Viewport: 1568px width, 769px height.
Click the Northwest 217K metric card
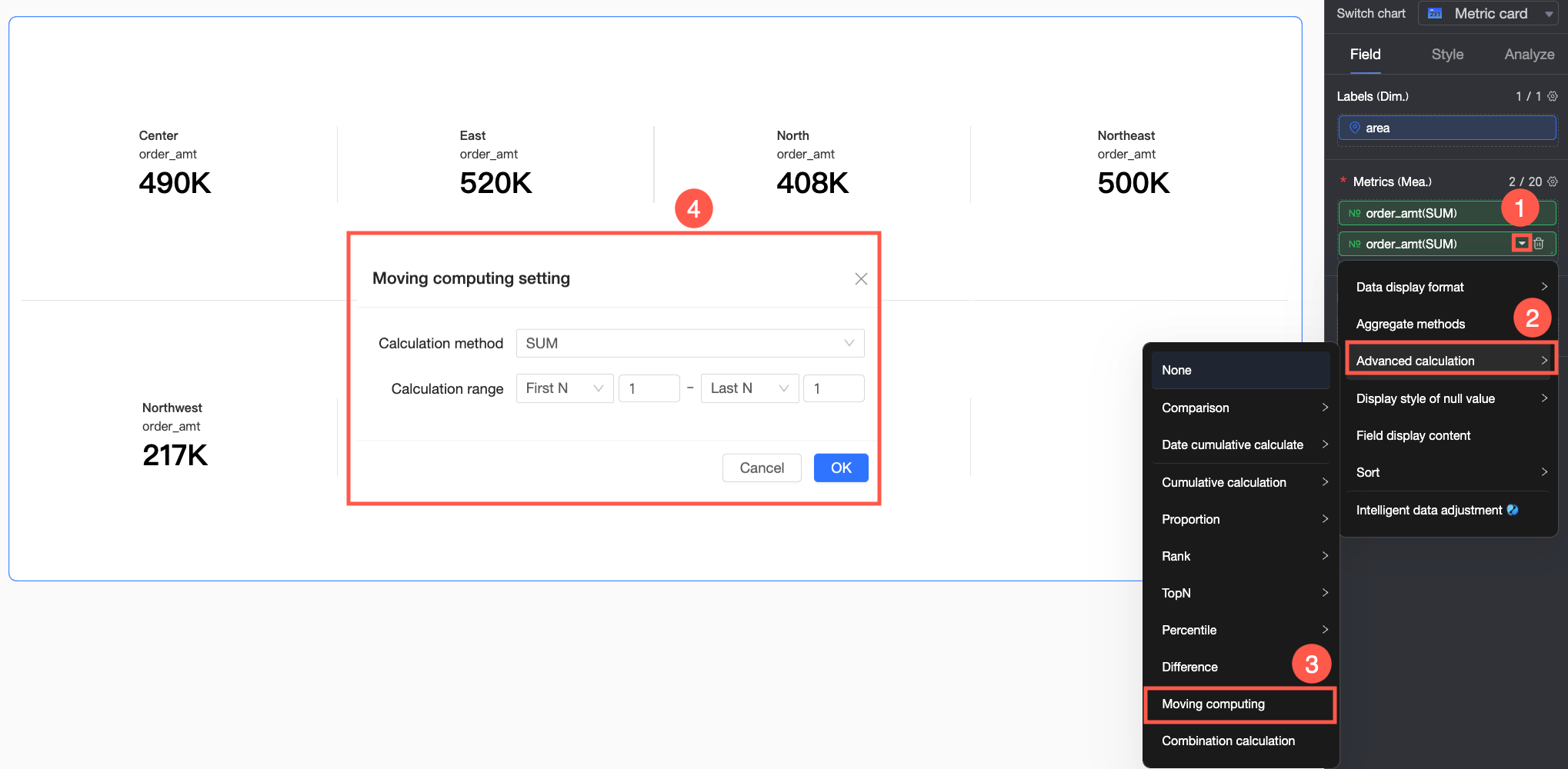pos(175,436)
